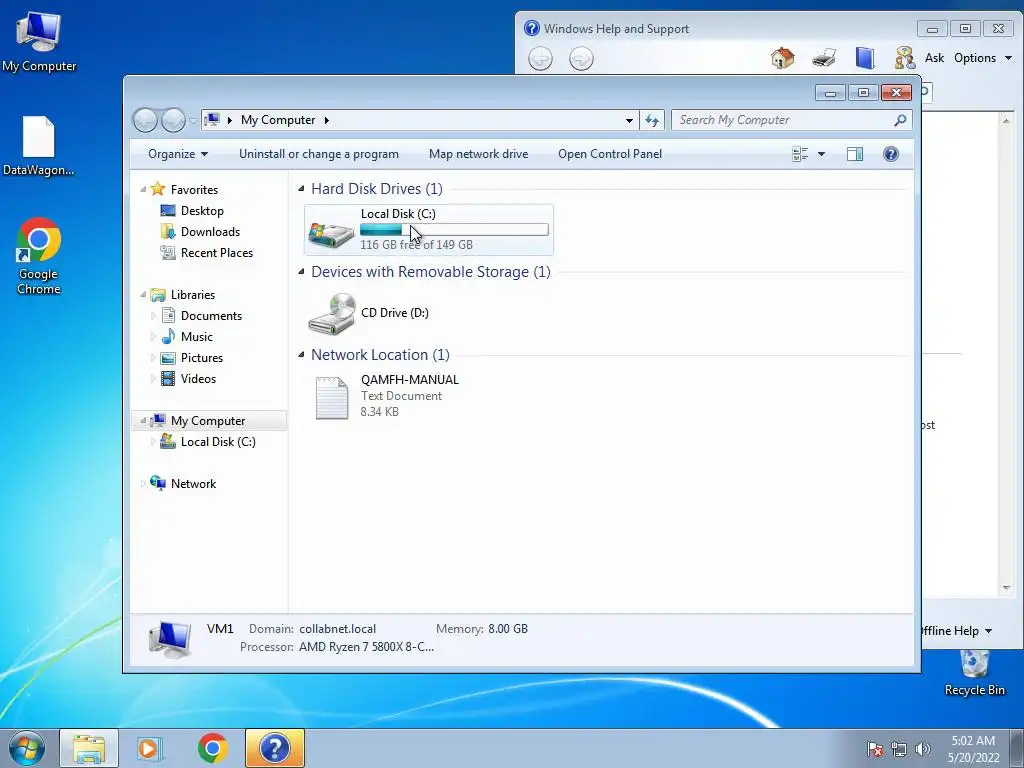This screenshot has height=768, width=1024.
Task: Show the preview pane
Action: click(x=855, y=154)
